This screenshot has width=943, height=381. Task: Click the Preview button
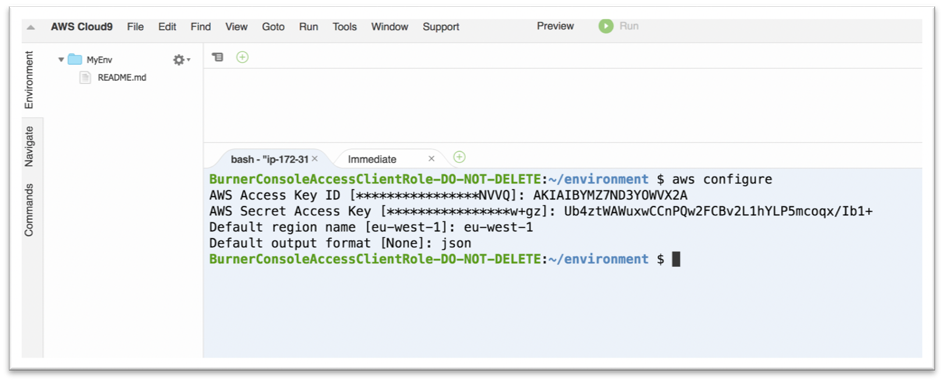coord(555,26)
